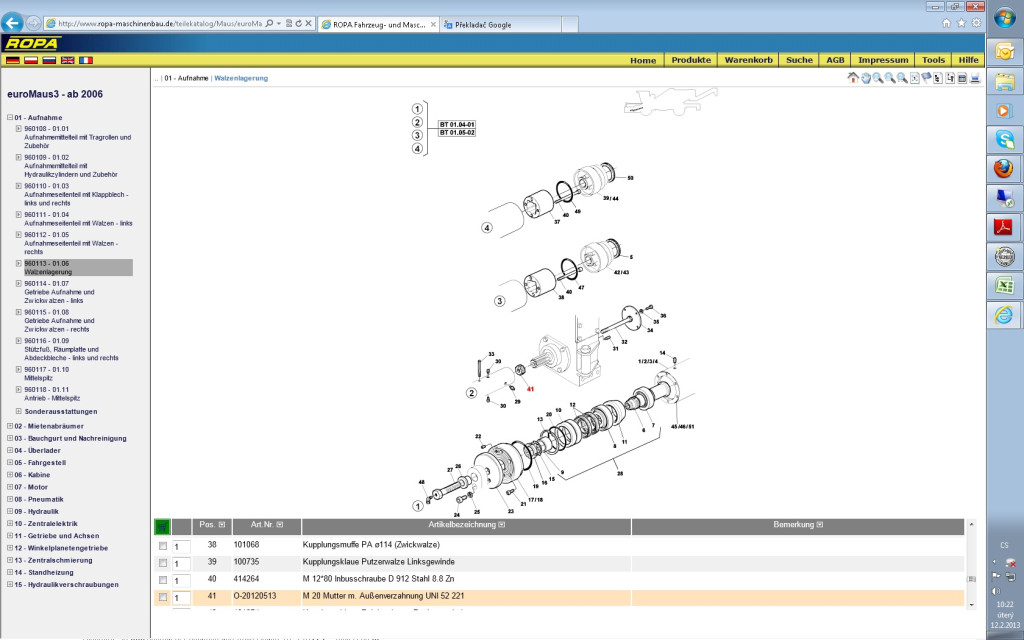The height and width of the screenshot is (640, 1024).
Task: Open Windows Explorer folder on taskbar
Action: pyautogui.click(x=1004, y=81)
